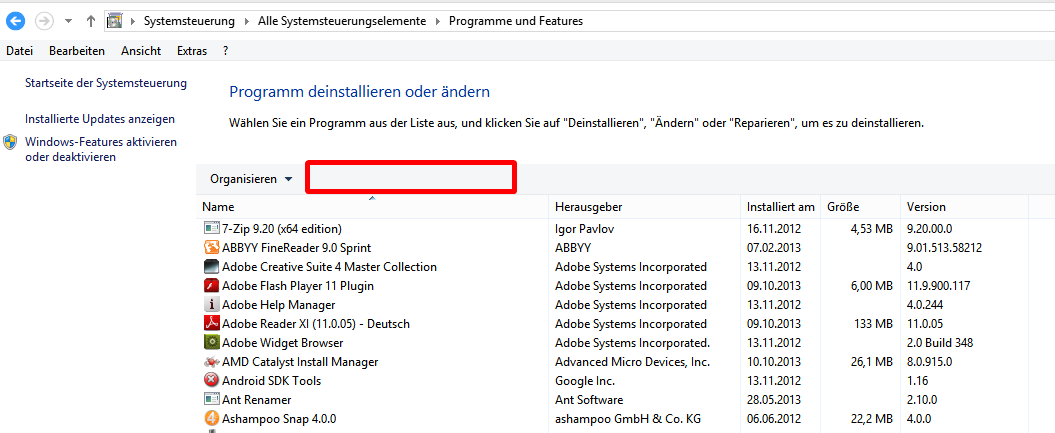Image resolution: width=1055 pixels, height=433 pixels.
Task: Click the AMD Catalyst Install Manager icon
Action: 211,362
